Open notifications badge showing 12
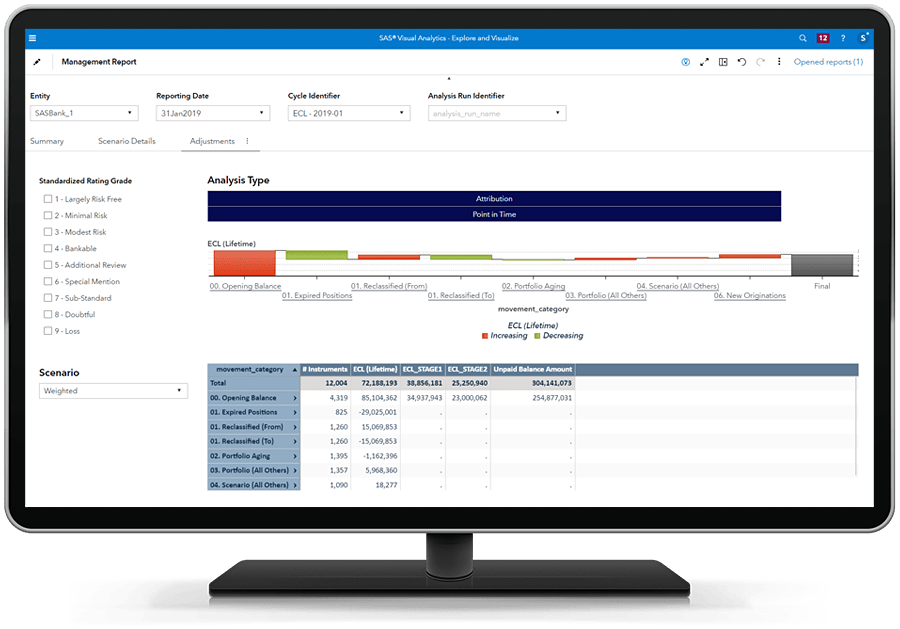Screen dimensions: 900x629 [823, 38]
